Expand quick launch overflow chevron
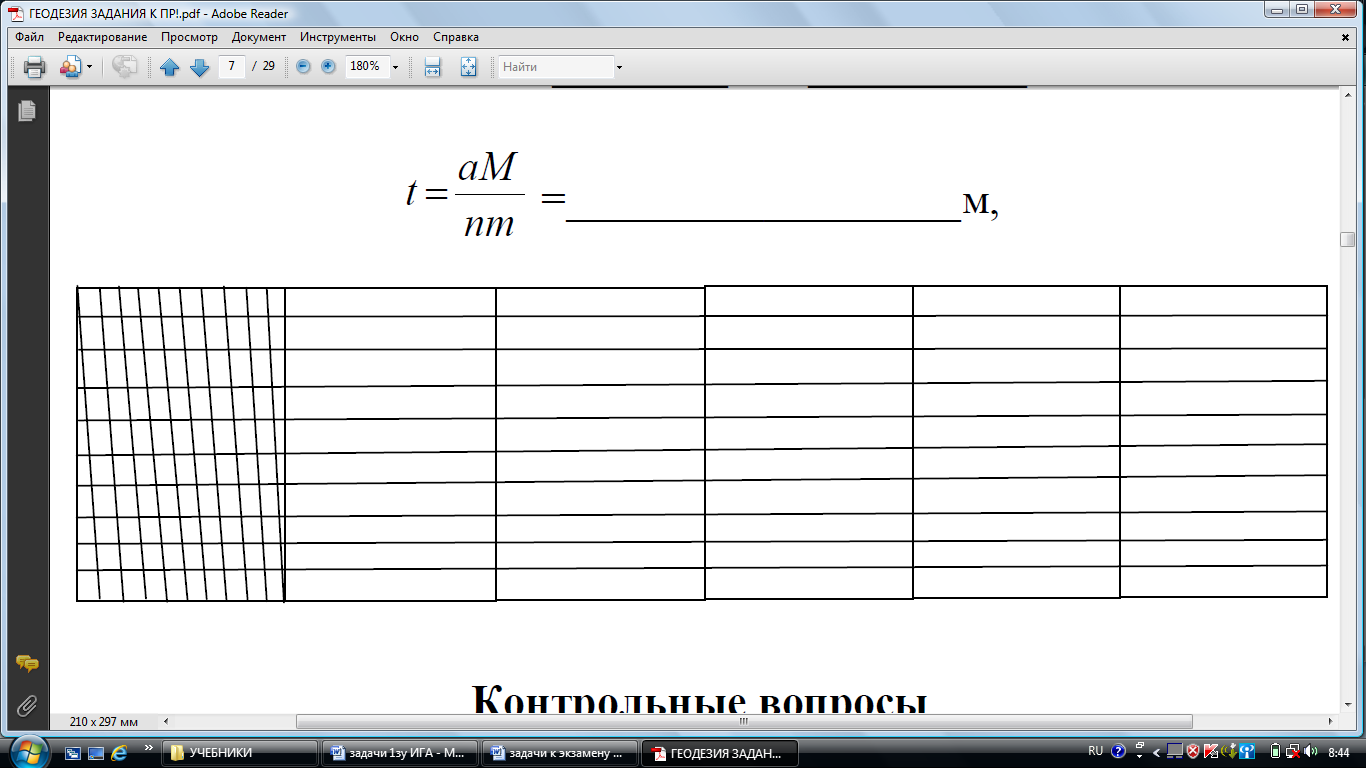This screenshot has width=1366, height=768. pos(149,747)
